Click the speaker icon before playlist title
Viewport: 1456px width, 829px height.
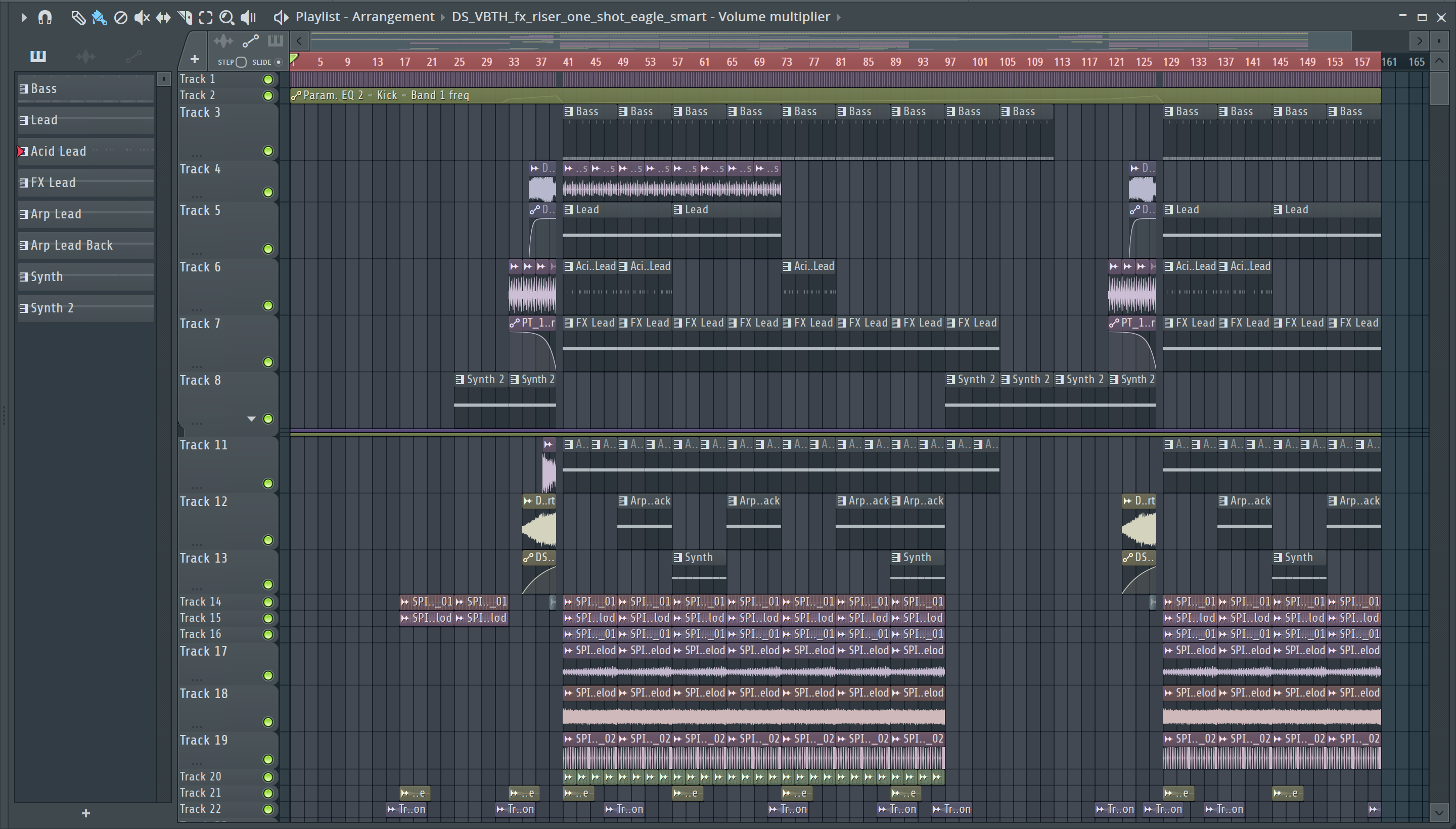pyautogui.click(x=280, y=18)
